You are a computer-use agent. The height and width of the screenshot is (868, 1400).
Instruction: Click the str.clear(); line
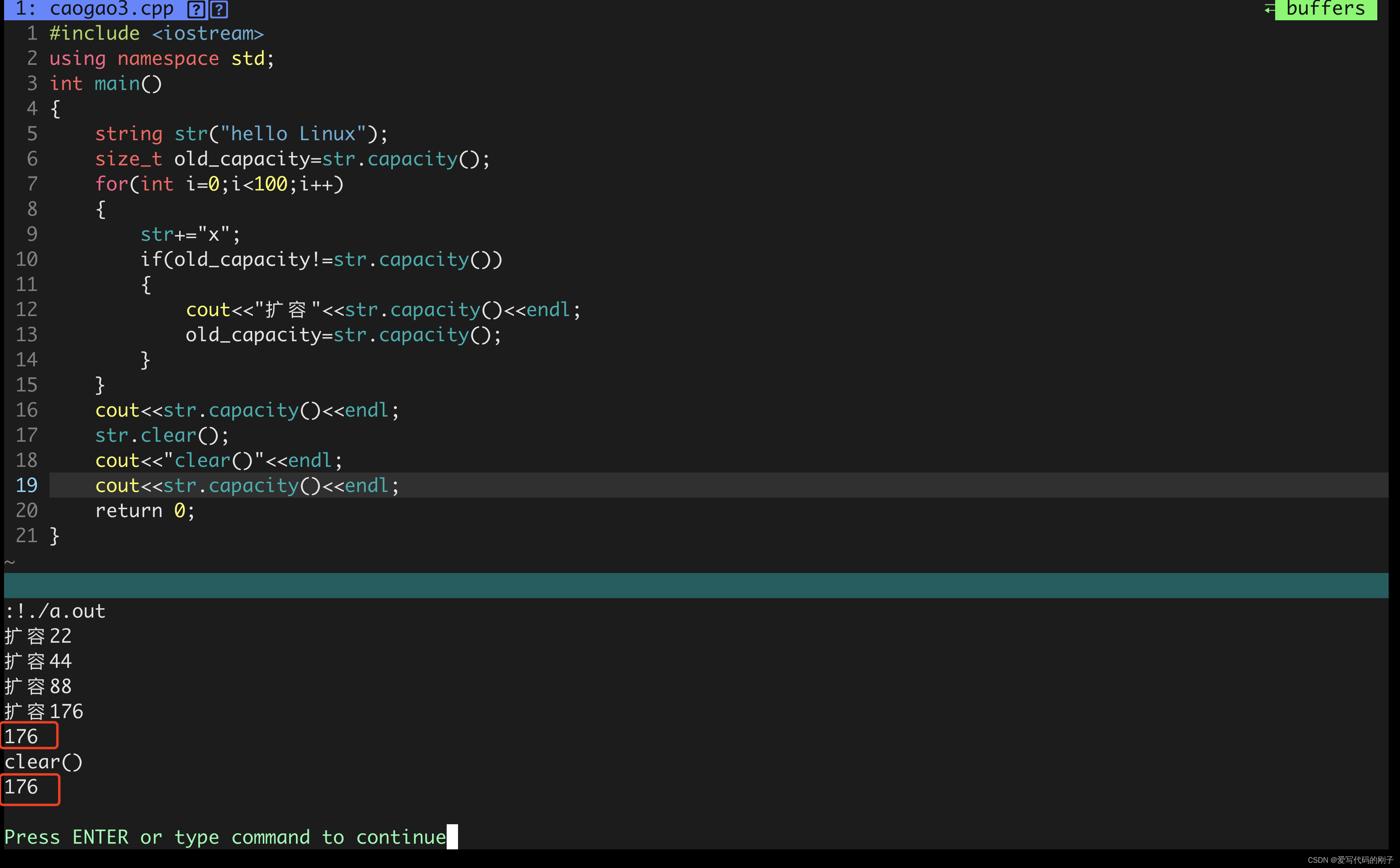[162, 436]
